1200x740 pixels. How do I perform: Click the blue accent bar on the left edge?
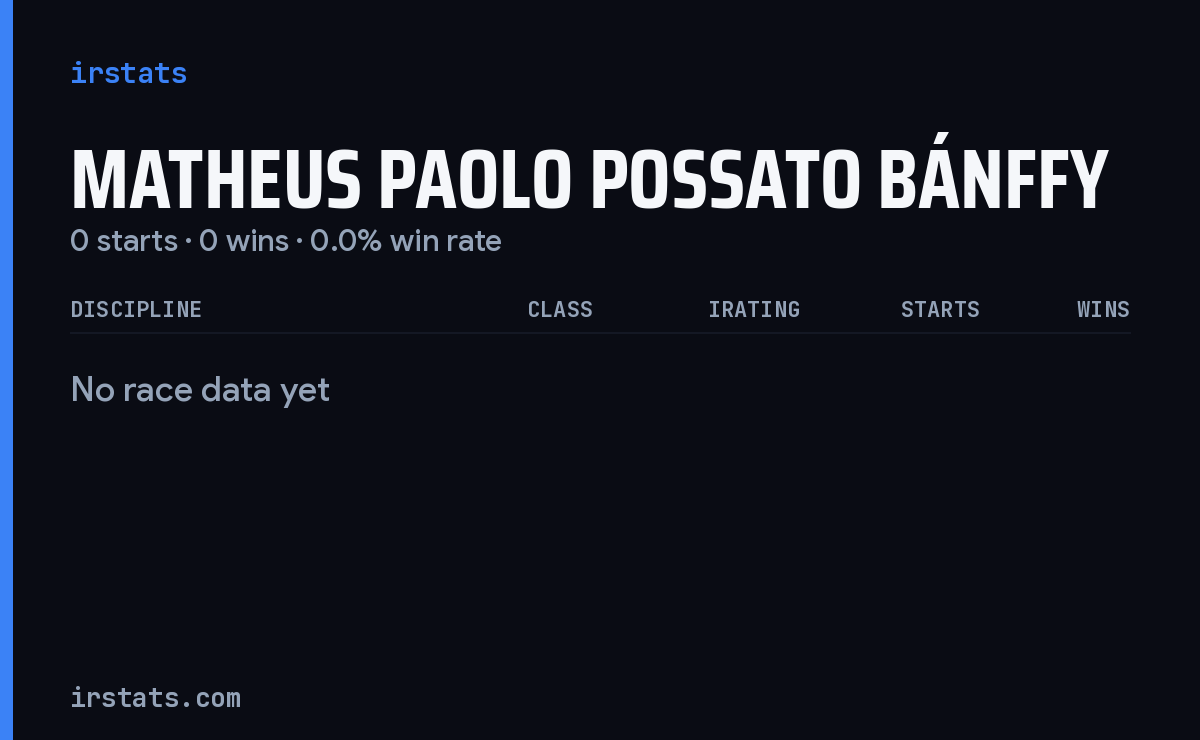click(x=6, y=370)
